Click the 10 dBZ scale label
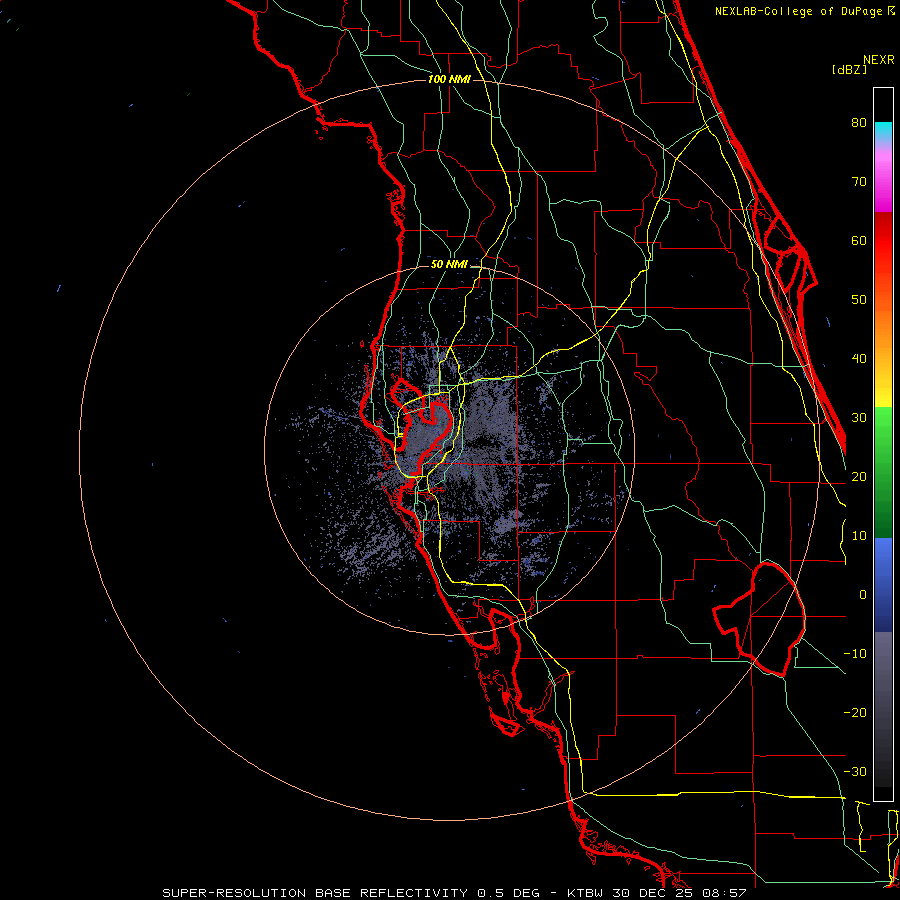 [x=859, y=536]
